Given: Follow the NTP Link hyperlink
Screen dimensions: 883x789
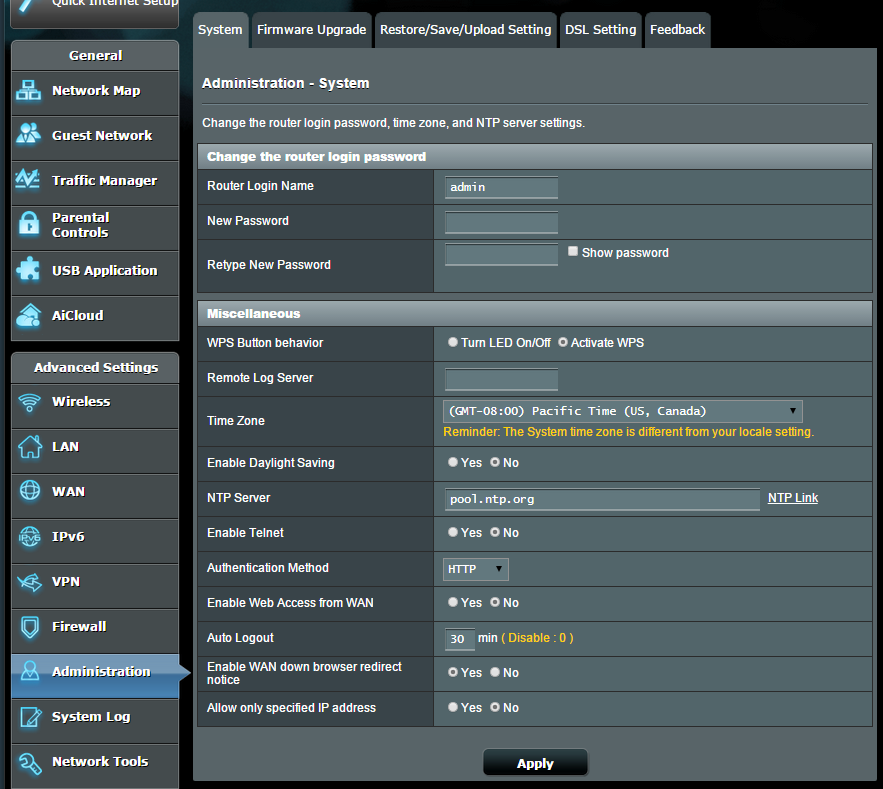Looking at the screenshot, I should pyautogui.click(x=793, y=498).
